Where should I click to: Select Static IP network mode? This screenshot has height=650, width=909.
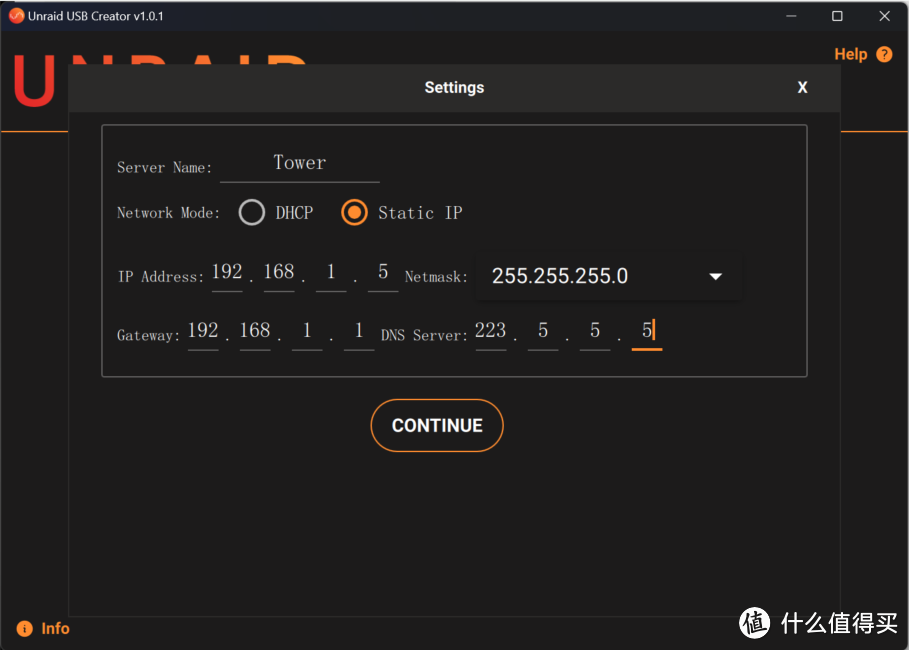tap(354, 212)
